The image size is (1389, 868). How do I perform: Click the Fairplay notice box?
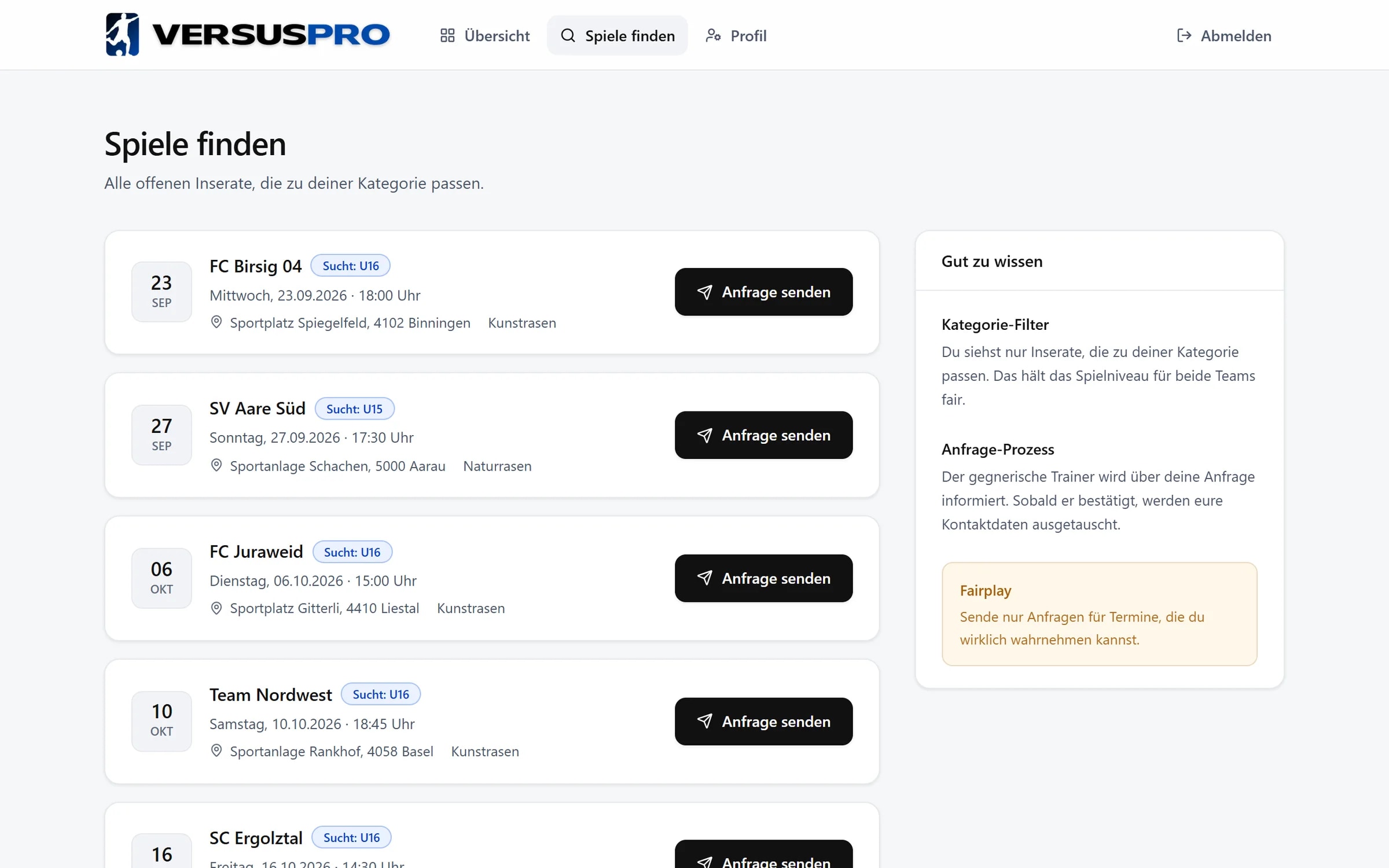click(1099, 614)
